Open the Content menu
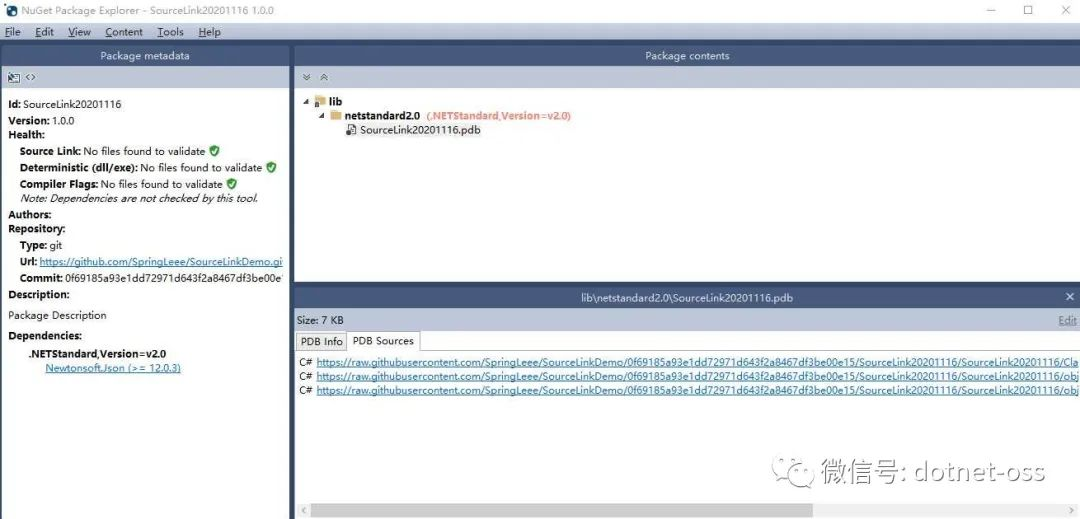 tap(124, 32)
